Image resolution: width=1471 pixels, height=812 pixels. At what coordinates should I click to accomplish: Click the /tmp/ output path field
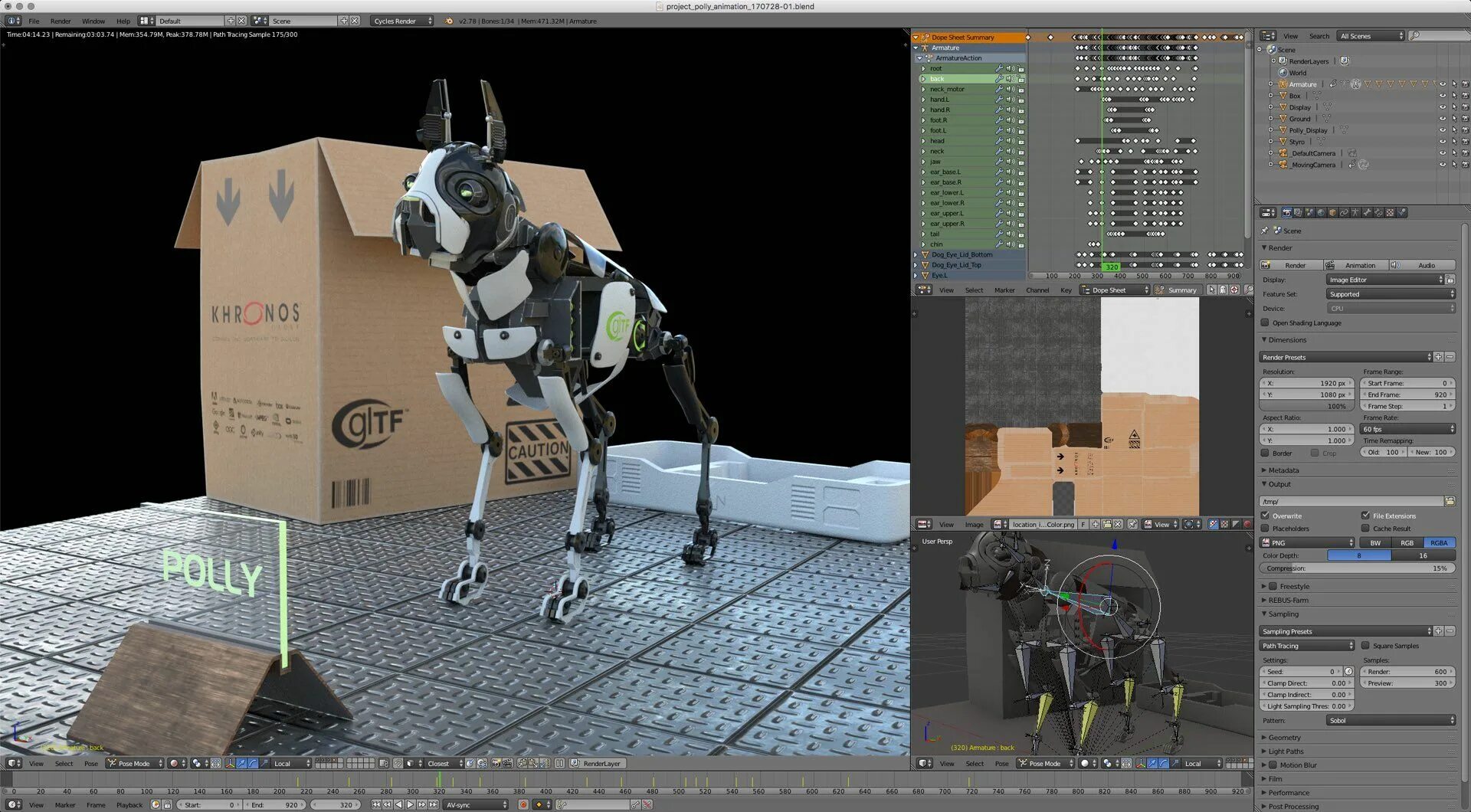(x=1351, y=501)
